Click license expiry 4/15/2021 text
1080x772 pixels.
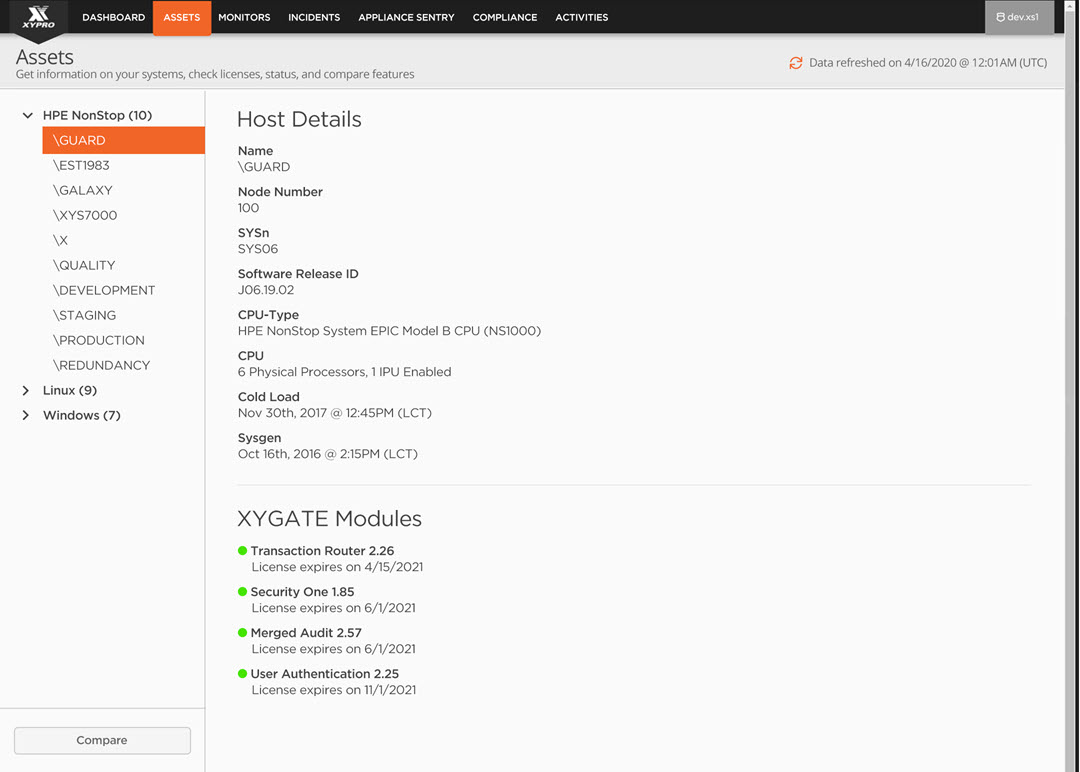[337, 567]
